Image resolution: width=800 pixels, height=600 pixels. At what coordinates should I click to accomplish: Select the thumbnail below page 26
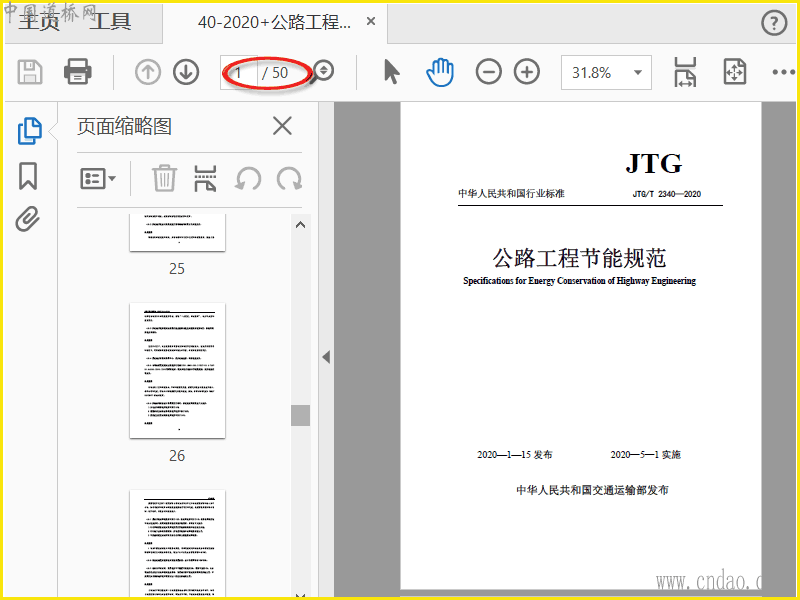[178, 543]
